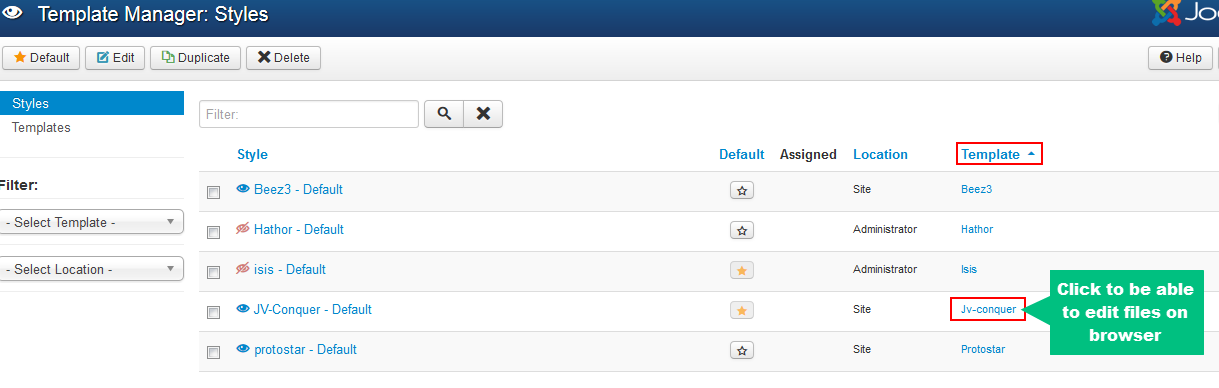
Task: Click crossed-eye icon for isis style
Action: pos(243,269)
